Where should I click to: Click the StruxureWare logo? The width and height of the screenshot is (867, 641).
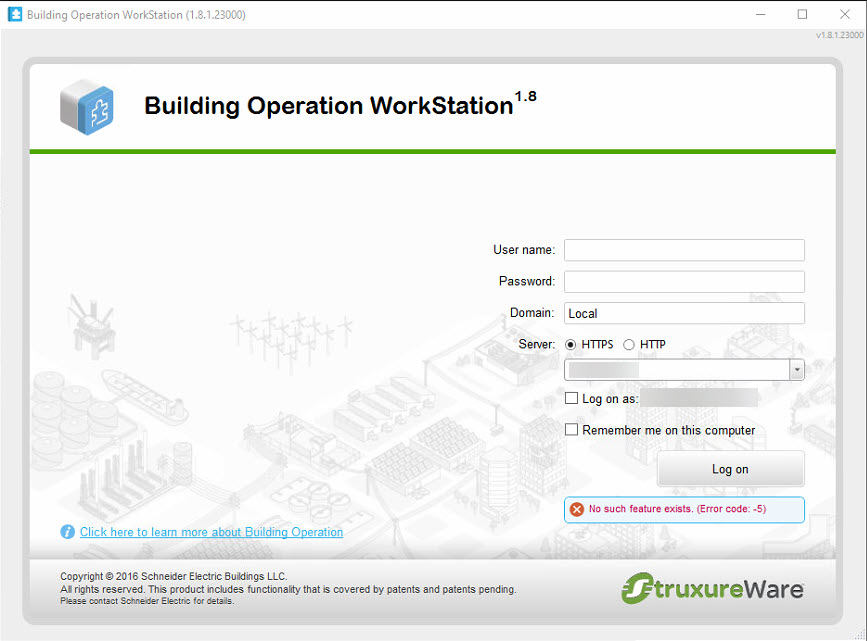point(712,588)
